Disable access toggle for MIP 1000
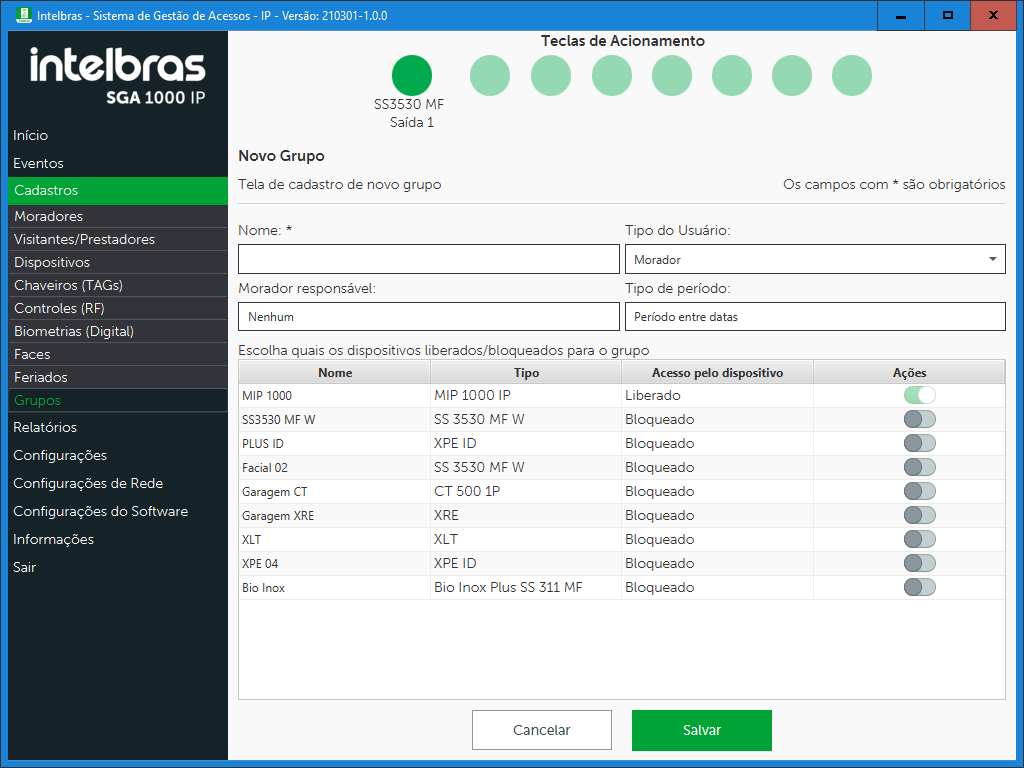Viewport: 1024px width, 768px height. (919, 395)
